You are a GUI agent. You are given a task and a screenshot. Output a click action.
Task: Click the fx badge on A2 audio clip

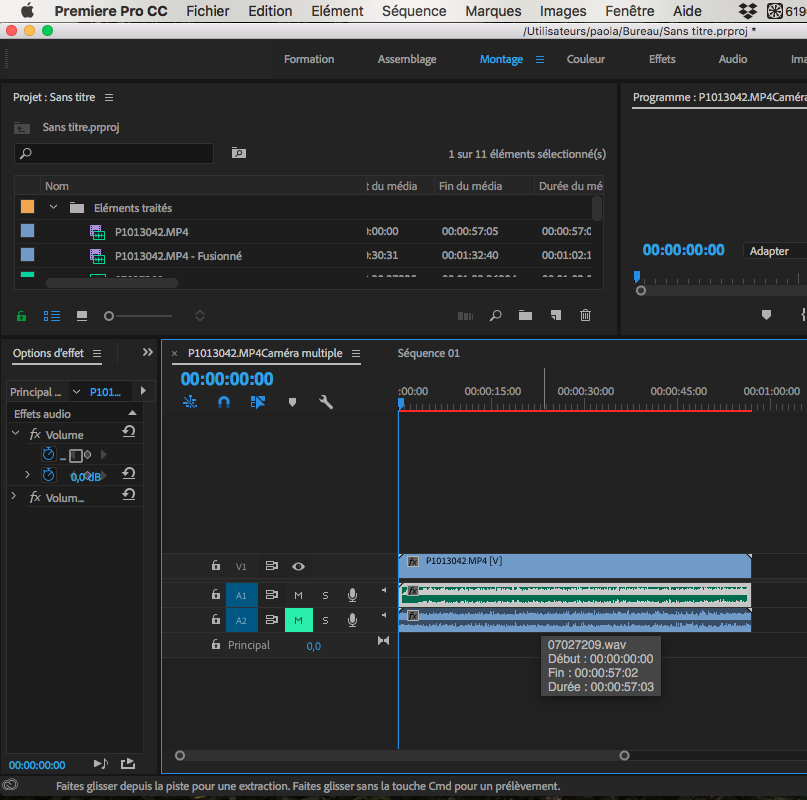(x=413, y=616)
